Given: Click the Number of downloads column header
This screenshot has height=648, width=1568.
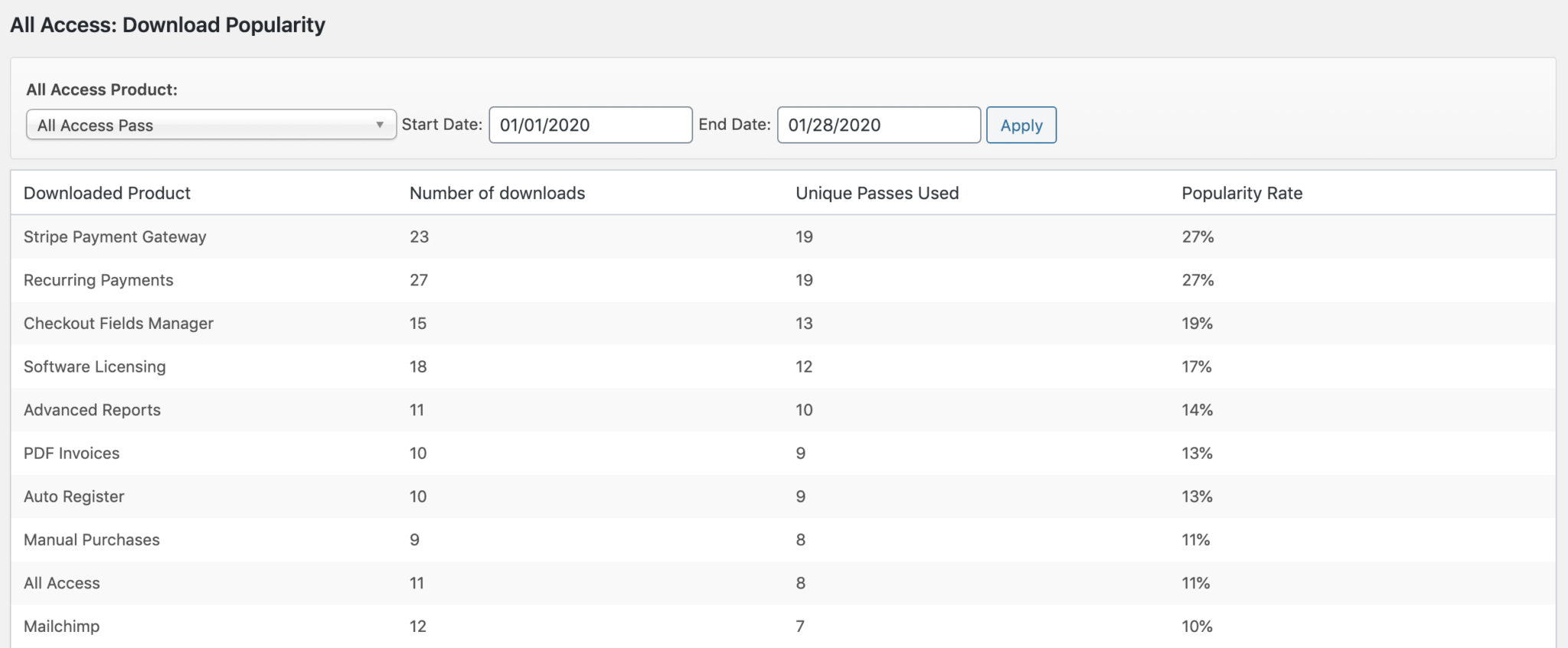Looking at the screenshot, I should point(497,193).
